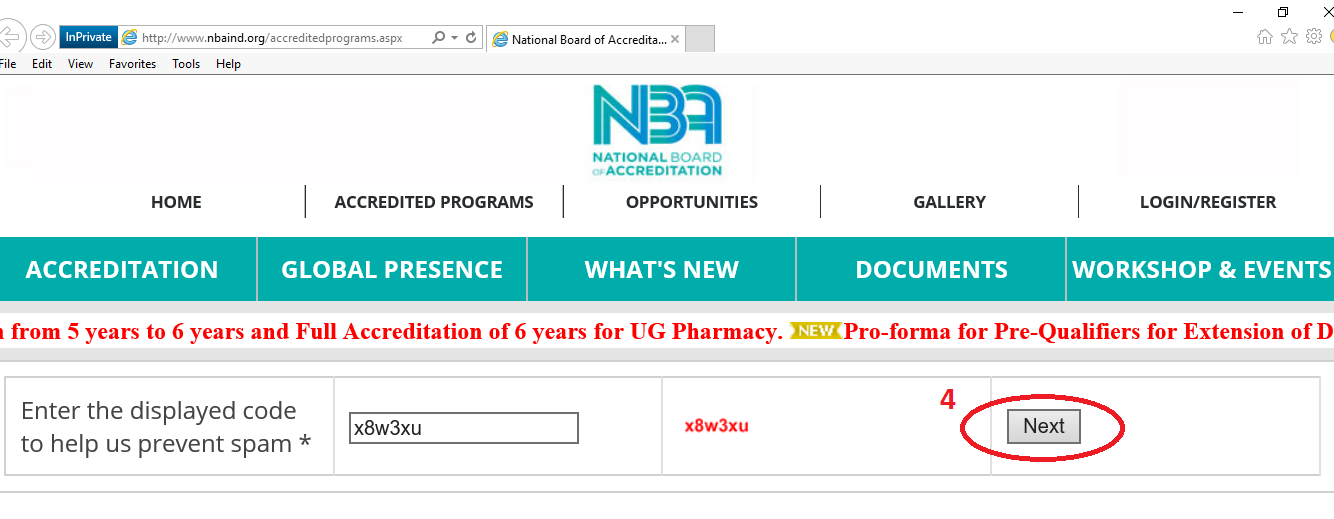Open the LOGIN/REGISTER link

(x=1207, y=202)
